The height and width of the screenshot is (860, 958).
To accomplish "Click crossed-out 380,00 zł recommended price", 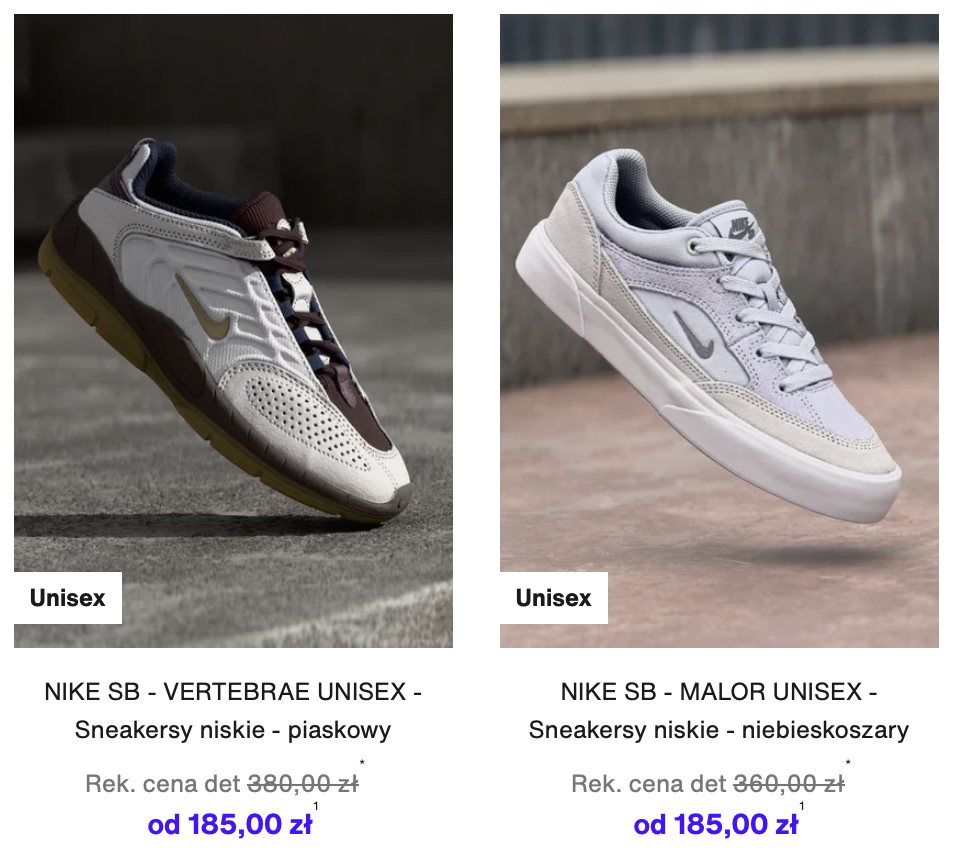I will click(303, 784).
